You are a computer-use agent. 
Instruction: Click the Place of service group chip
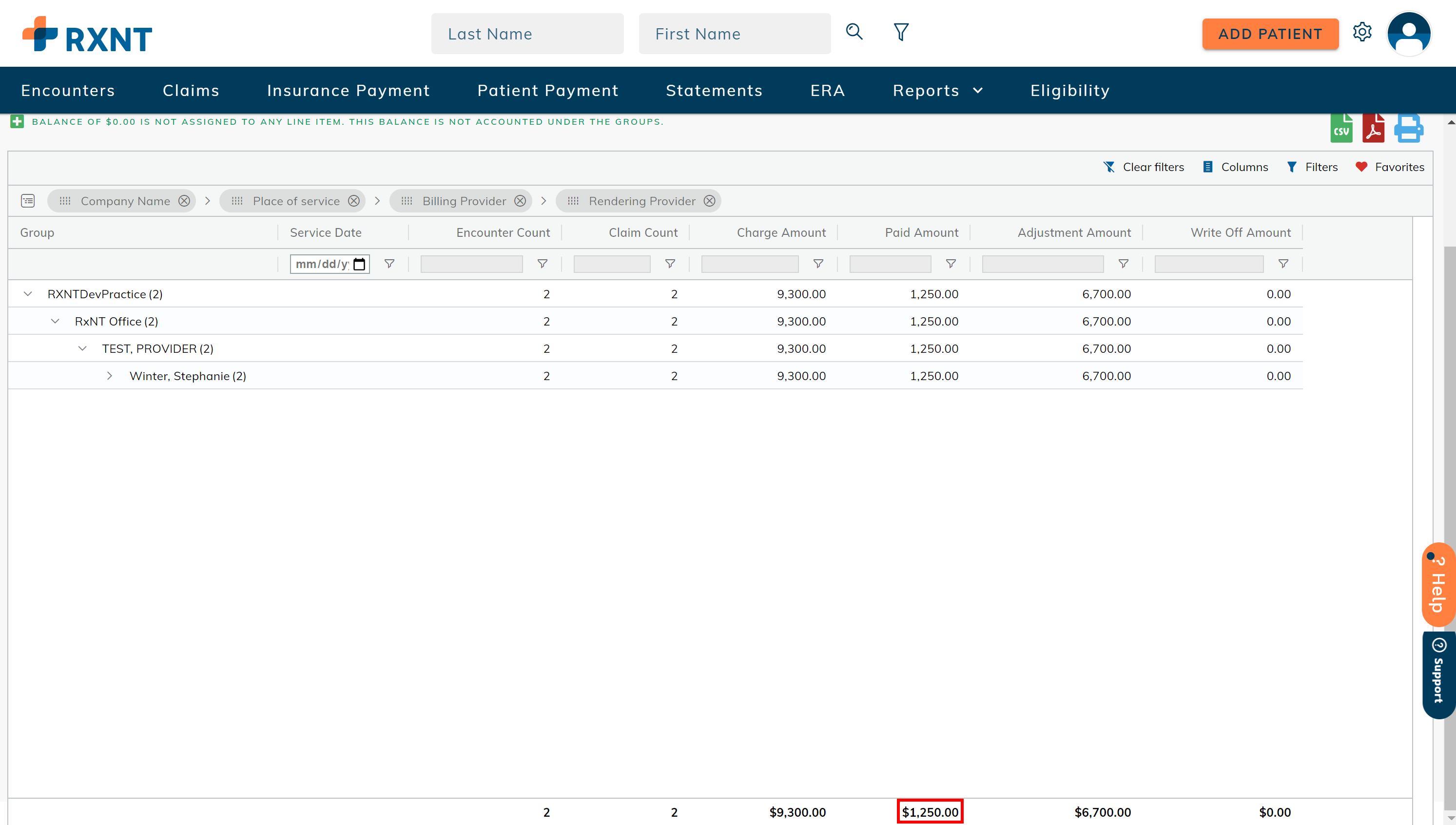pyautogui.click(x=292, y=201)
